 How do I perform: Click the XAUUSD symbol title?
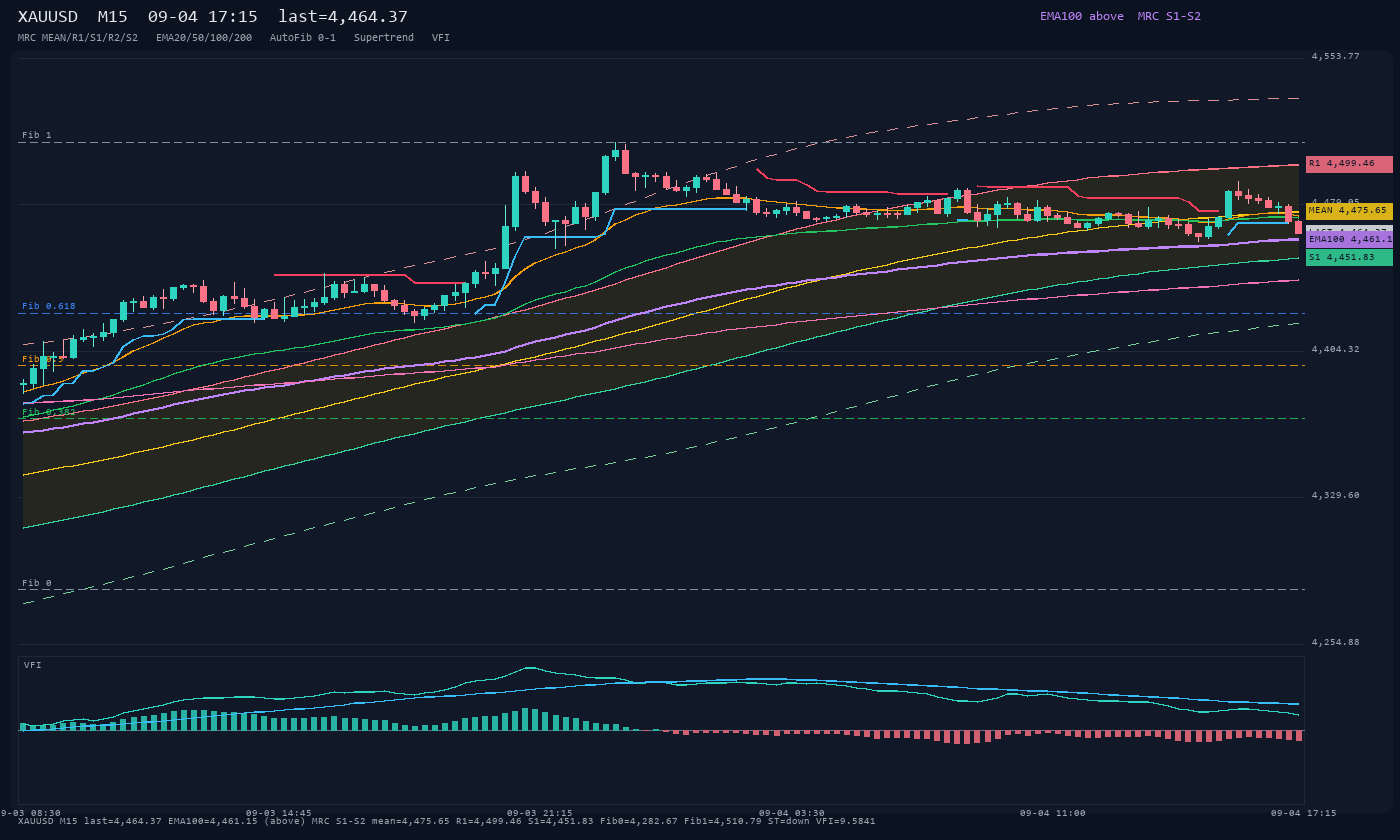click(x=47, y=17)
